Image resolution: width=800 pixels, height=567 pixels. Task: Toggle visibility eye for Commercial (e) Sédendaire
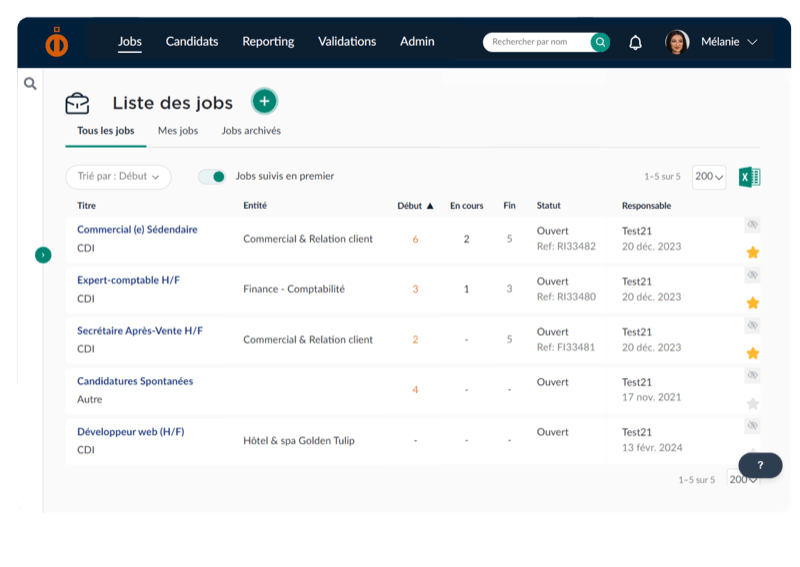pyautogui.click(x=752, y=224)
